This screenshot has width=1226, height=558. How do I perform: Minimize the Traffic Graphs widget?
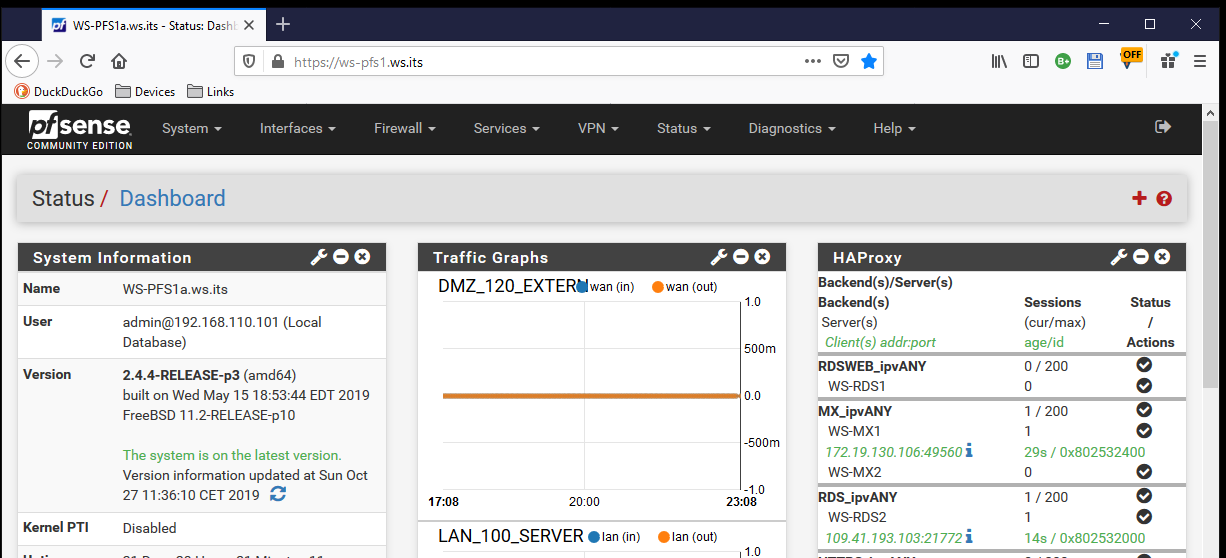point(741,257)
